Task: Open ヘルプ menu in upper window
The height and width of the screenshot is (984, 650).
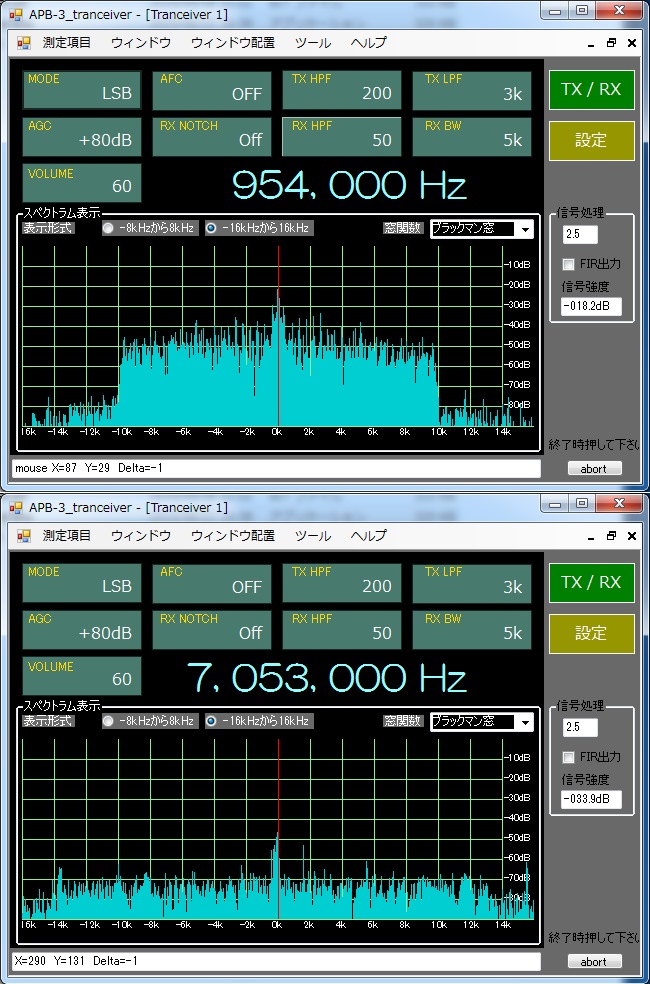Action: 368,43
